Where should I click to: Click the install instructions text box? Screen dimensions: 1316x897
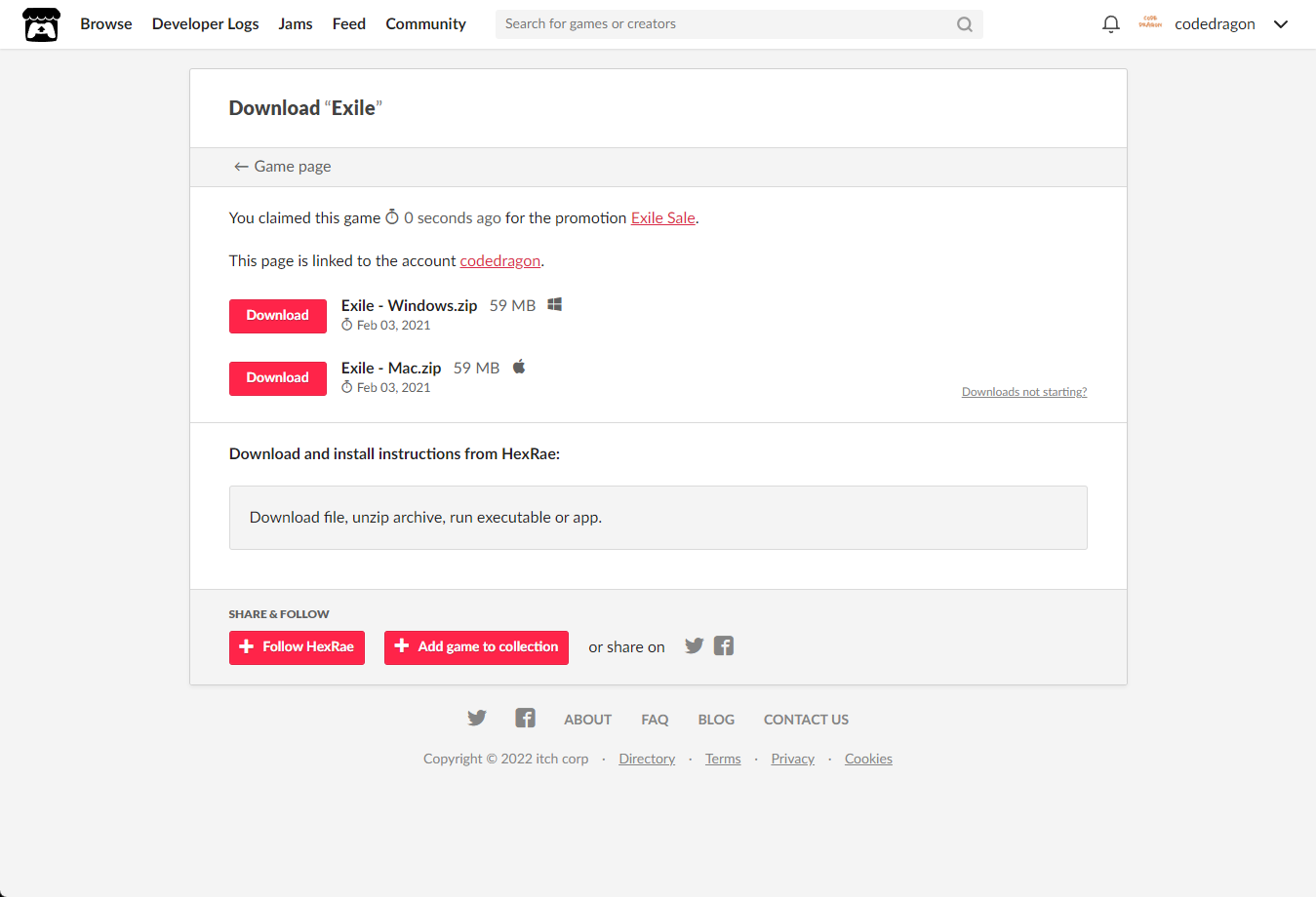tap(658, 518)
